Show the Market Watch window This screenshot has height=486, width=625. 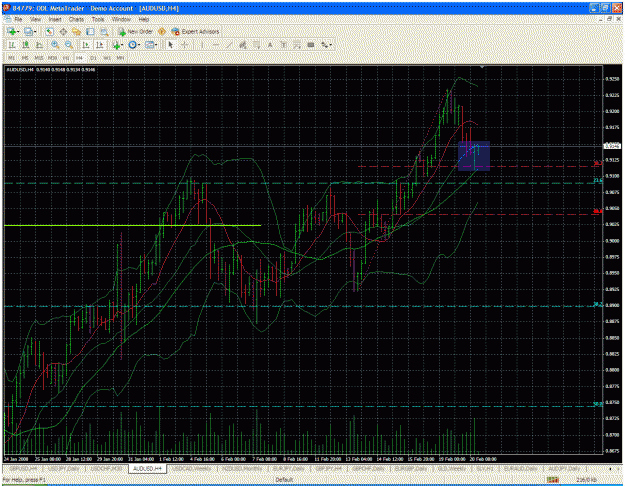49,31
